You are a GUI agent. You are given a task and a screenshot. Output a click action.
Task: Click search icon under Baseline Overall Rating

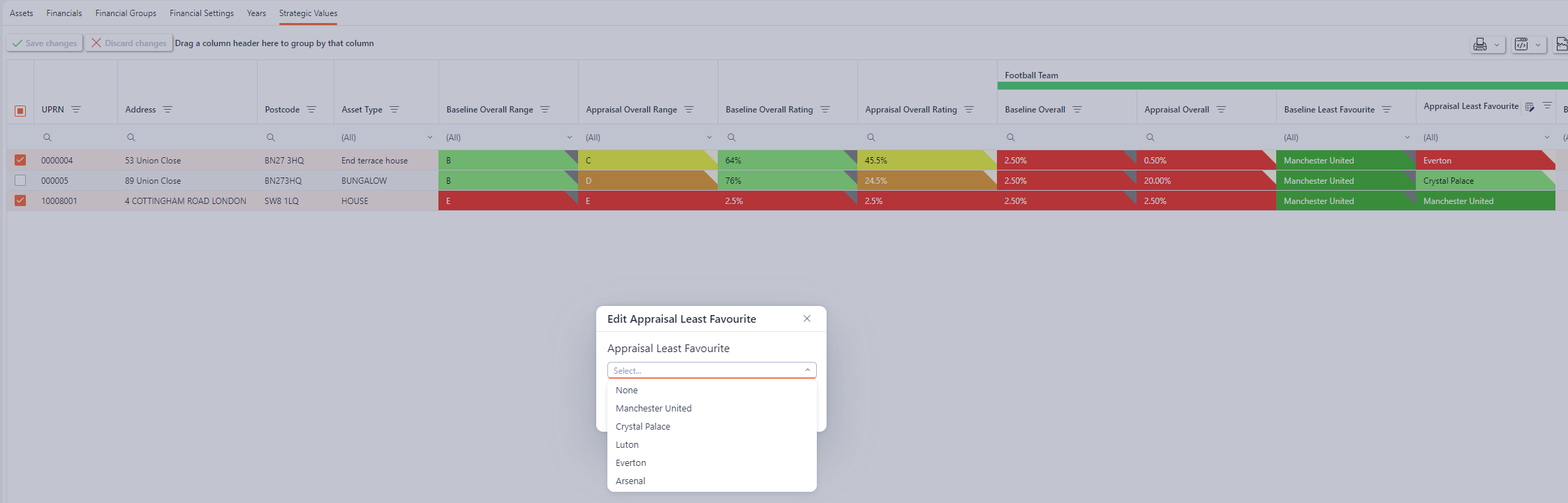point(731,138)
